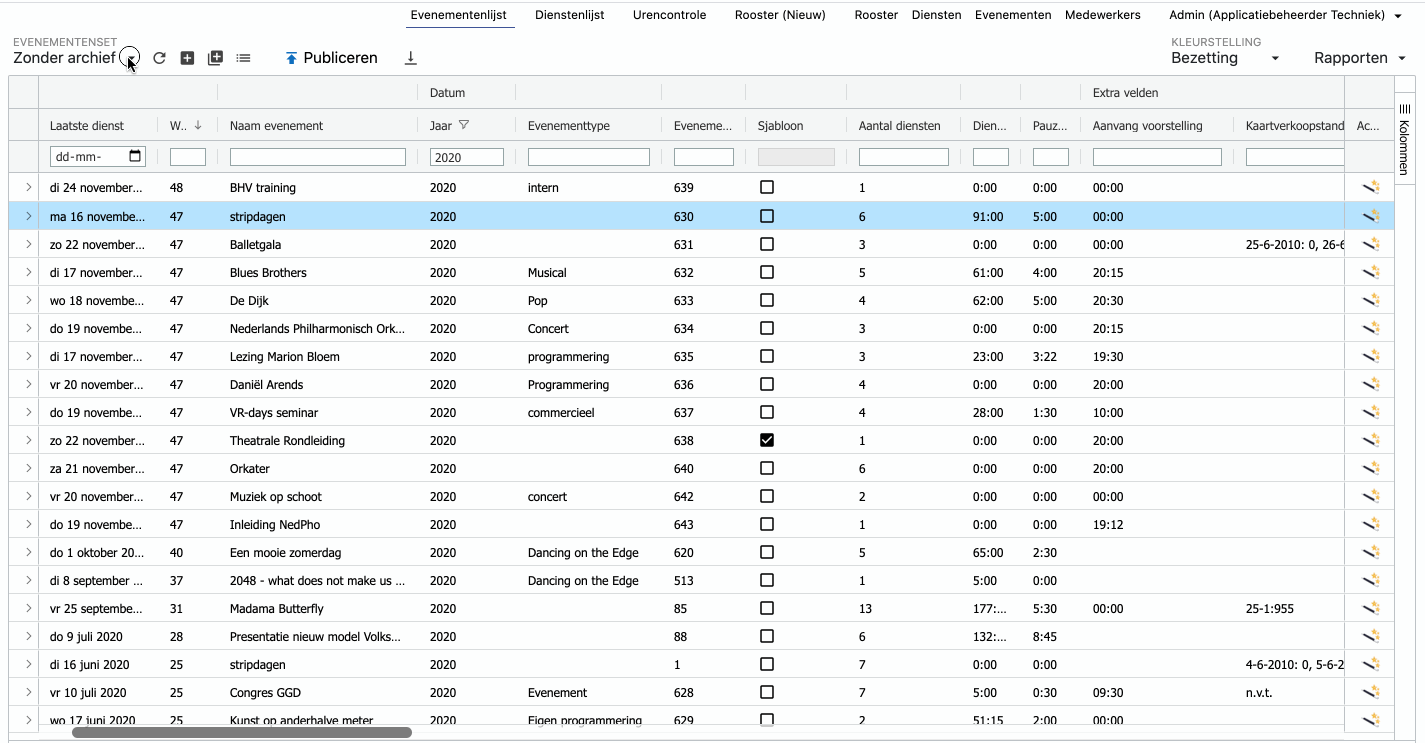Click the Naam evenement filter input

(x=318, y=157)
